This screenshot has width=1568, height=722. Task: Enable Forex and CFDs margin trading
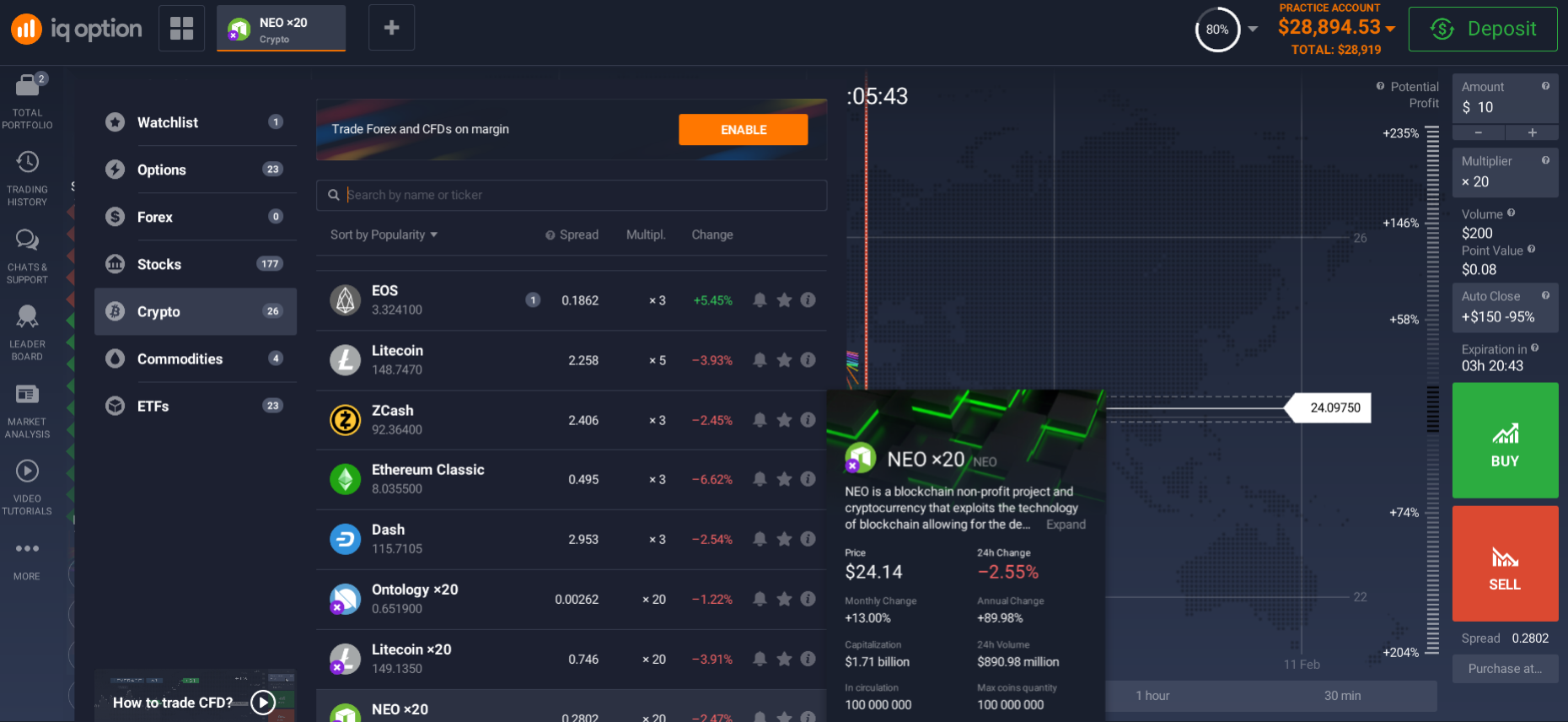[x=743, y=130]
